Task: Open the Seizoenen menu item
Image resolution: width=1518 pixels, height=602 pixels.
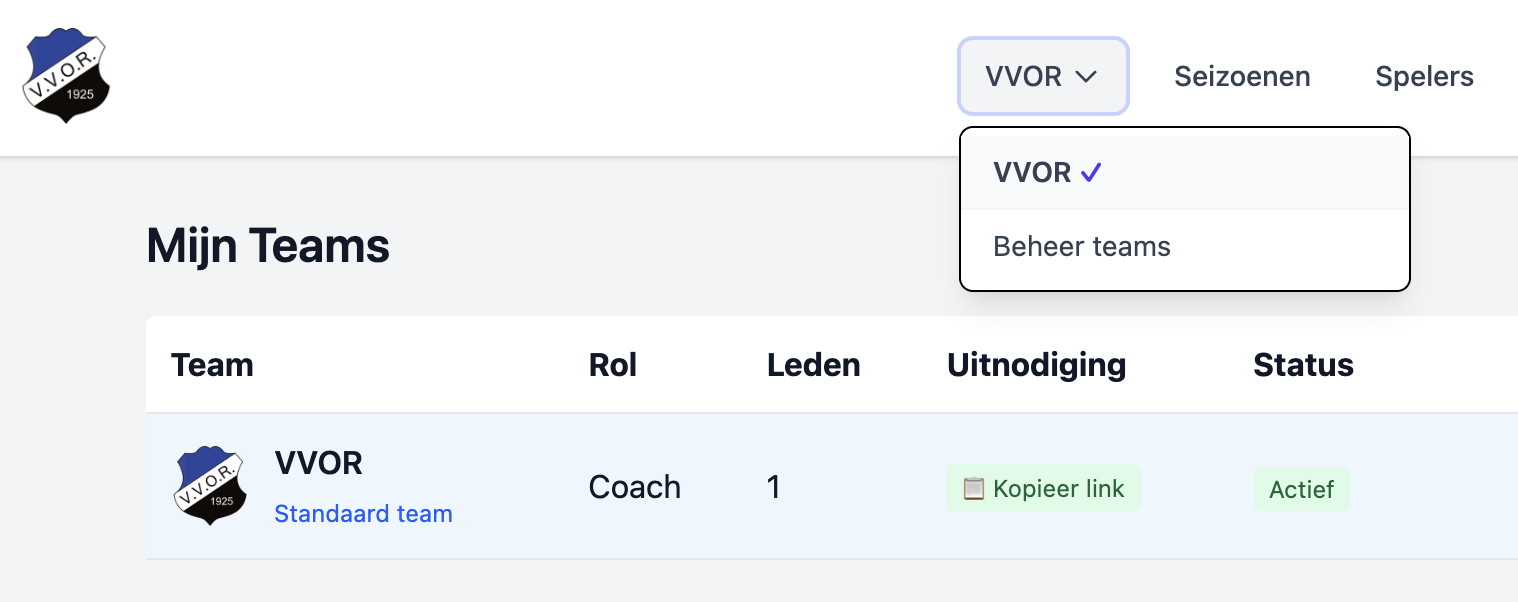Action: pos(1242,76)
